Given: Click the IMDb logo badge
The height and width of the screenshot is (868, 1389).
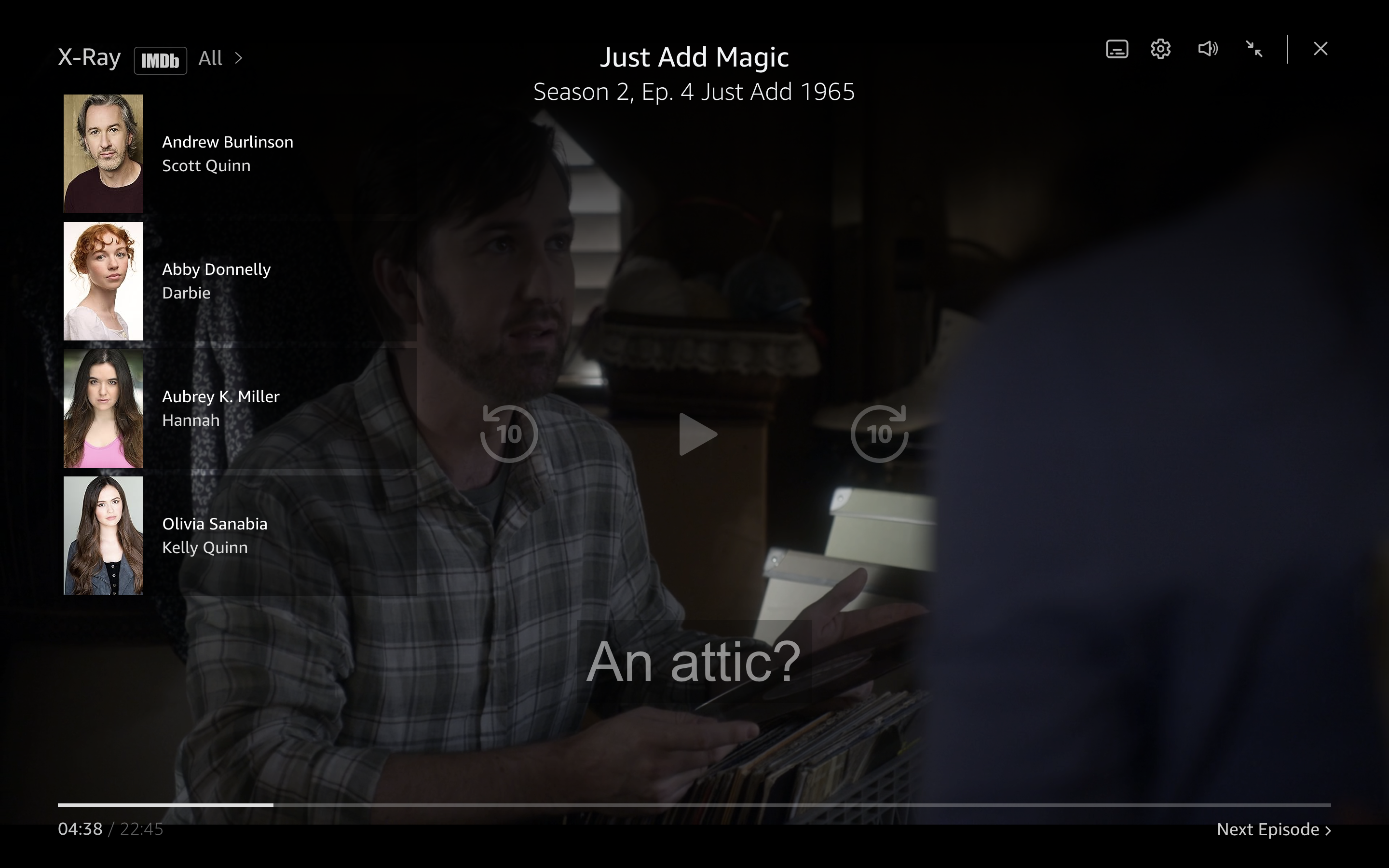Looking at the screenshot, I should click(x=160, y=60).
